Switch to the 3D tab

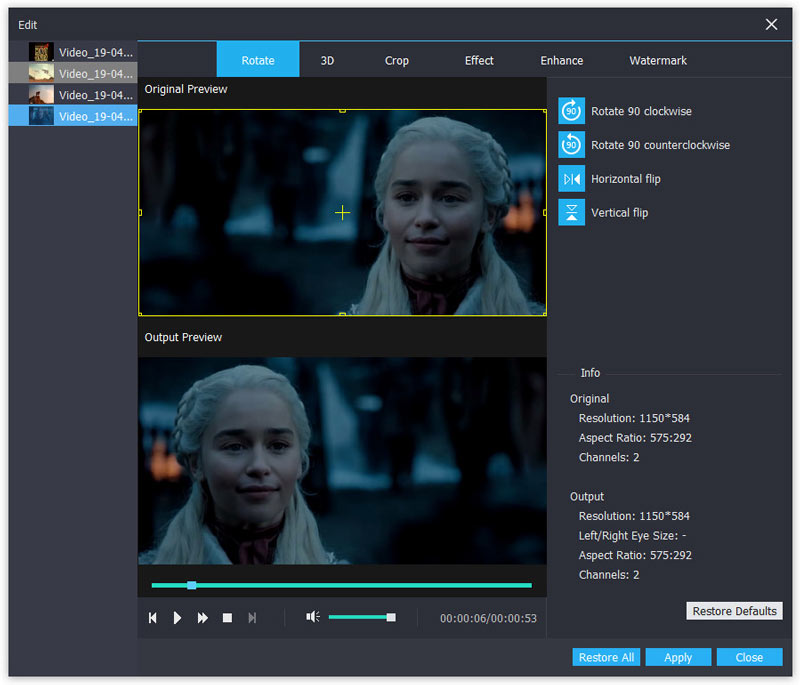click(x=327, y=60)
